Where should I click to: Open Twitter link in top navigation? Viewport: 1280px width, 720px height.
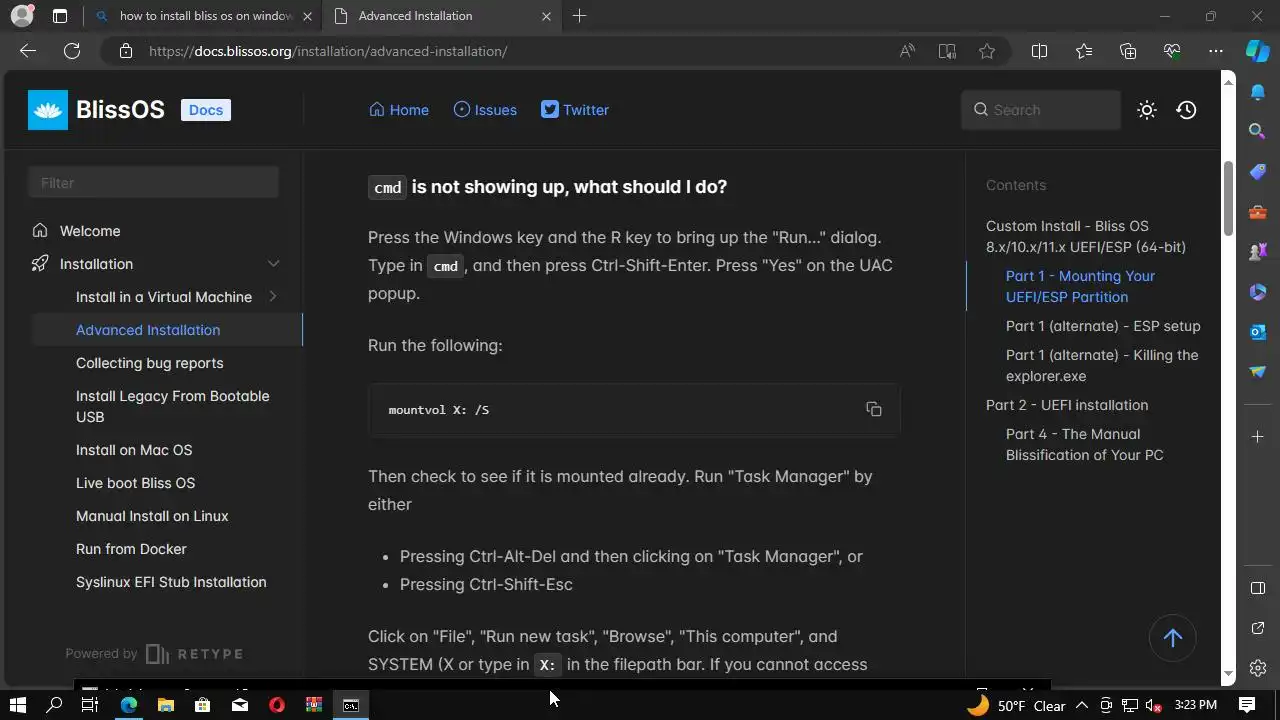575,110
